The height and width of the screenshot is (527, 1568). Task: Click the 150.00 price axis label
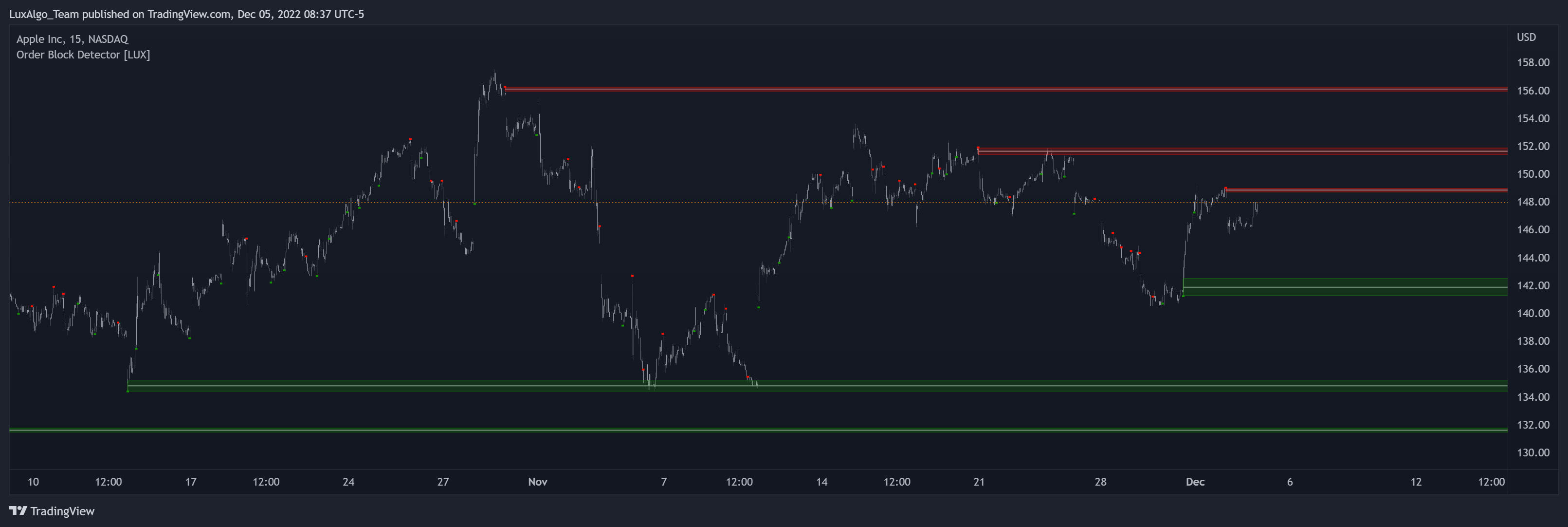pos(1532,173)
